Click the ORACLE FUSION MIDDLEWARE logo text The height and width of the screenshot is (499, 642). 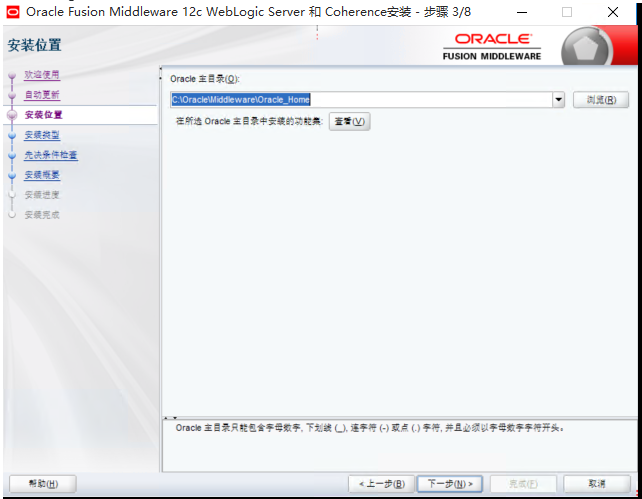coord(492,47)
